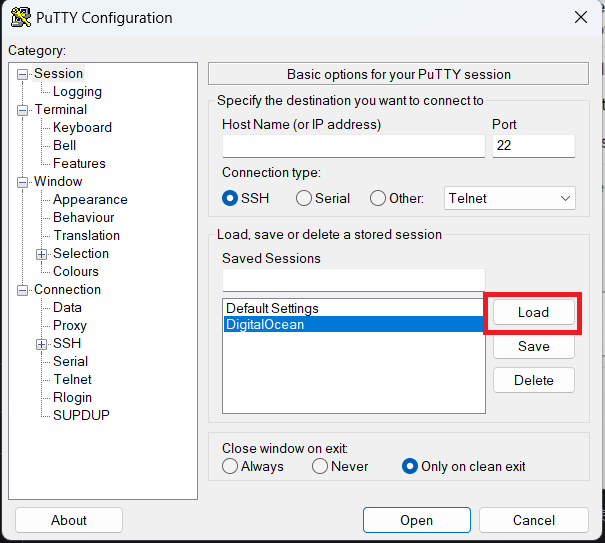
Task: Focus the Host Name input field
Action: [x=353, y=146]
